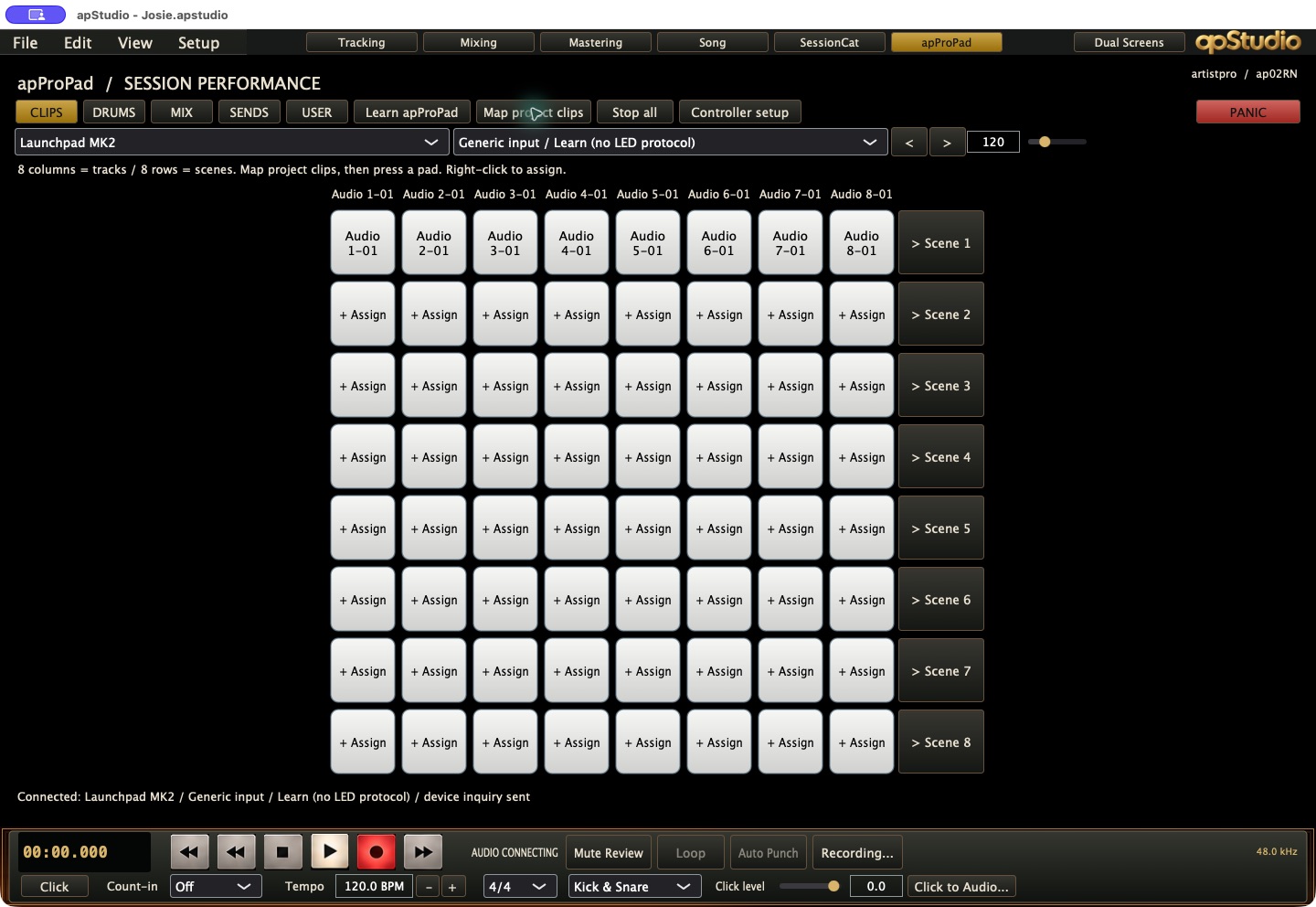Click the Map project clips button

534,112
